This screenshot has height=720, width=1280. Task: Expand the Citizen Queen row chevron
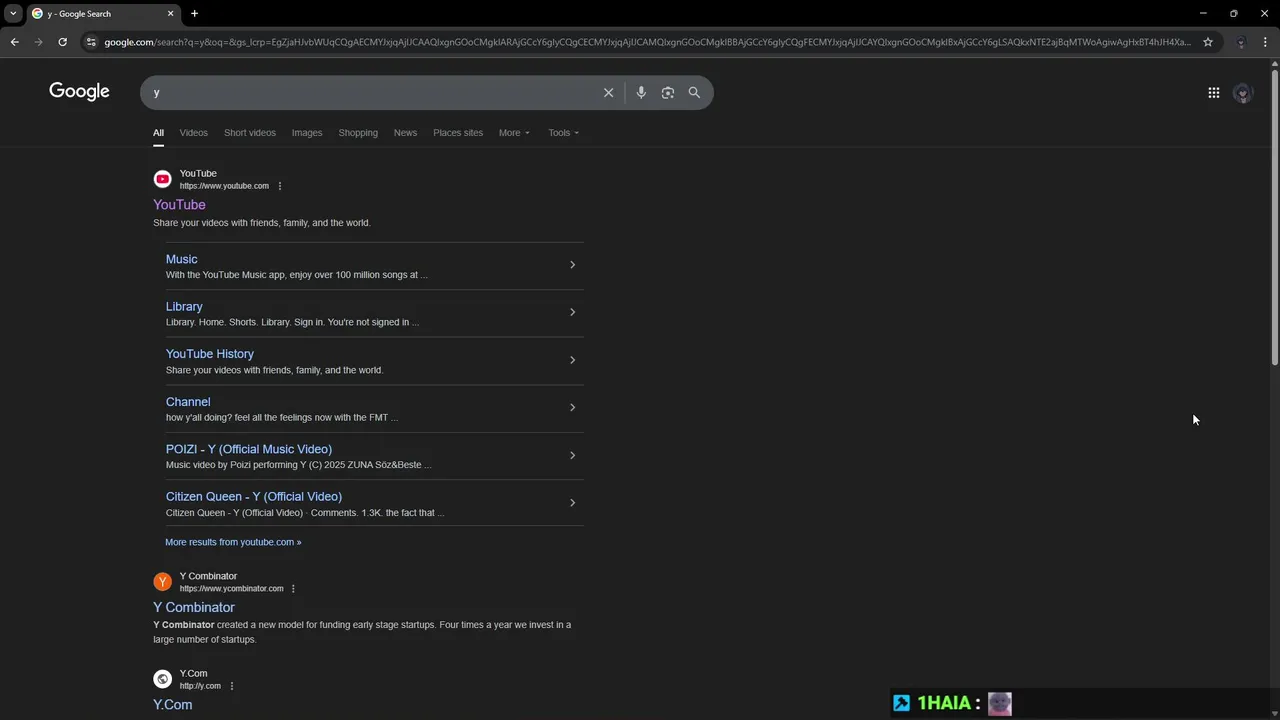[x=572, y=502]
